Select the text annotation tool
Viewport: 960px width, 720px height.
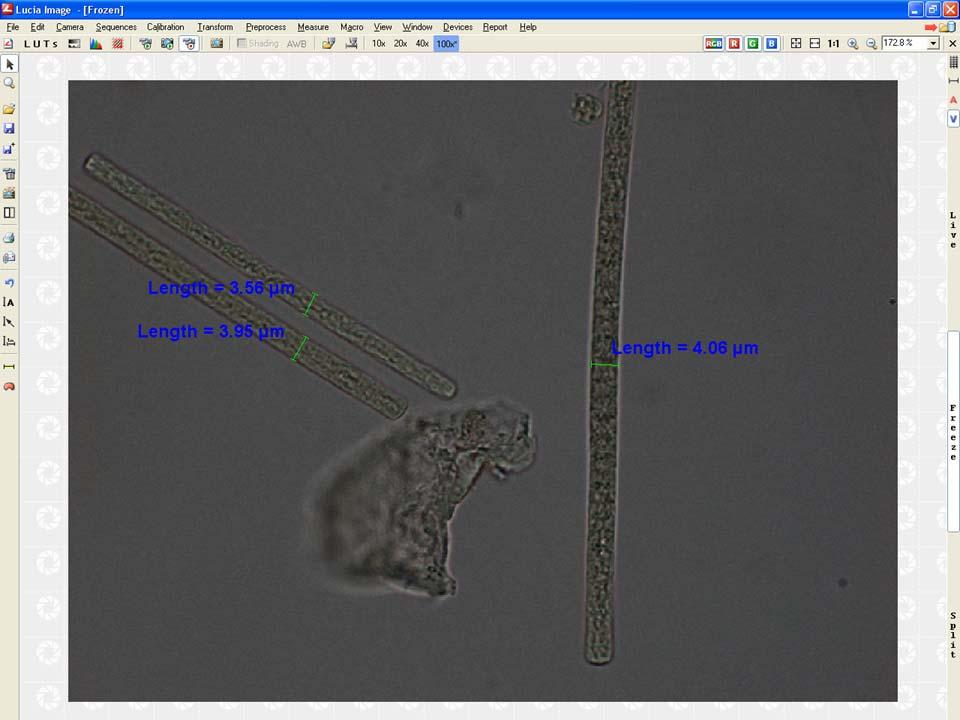click(9, 302)
